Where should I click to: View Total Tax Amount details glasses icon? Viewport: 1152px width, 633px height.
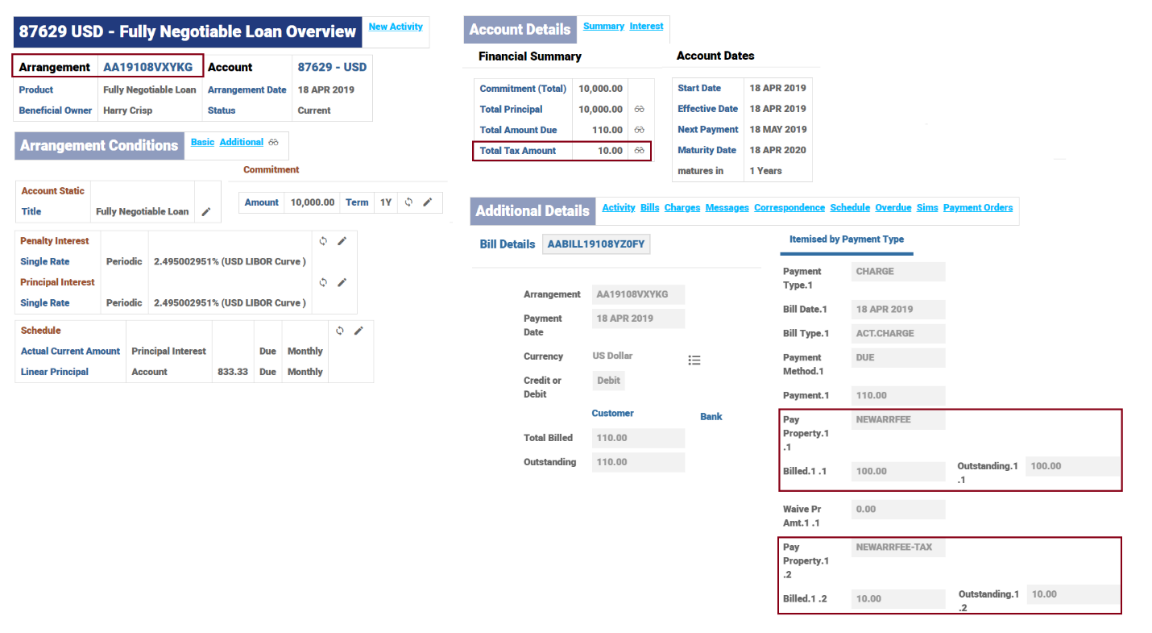pyautogui.click(x=639, y=151)
